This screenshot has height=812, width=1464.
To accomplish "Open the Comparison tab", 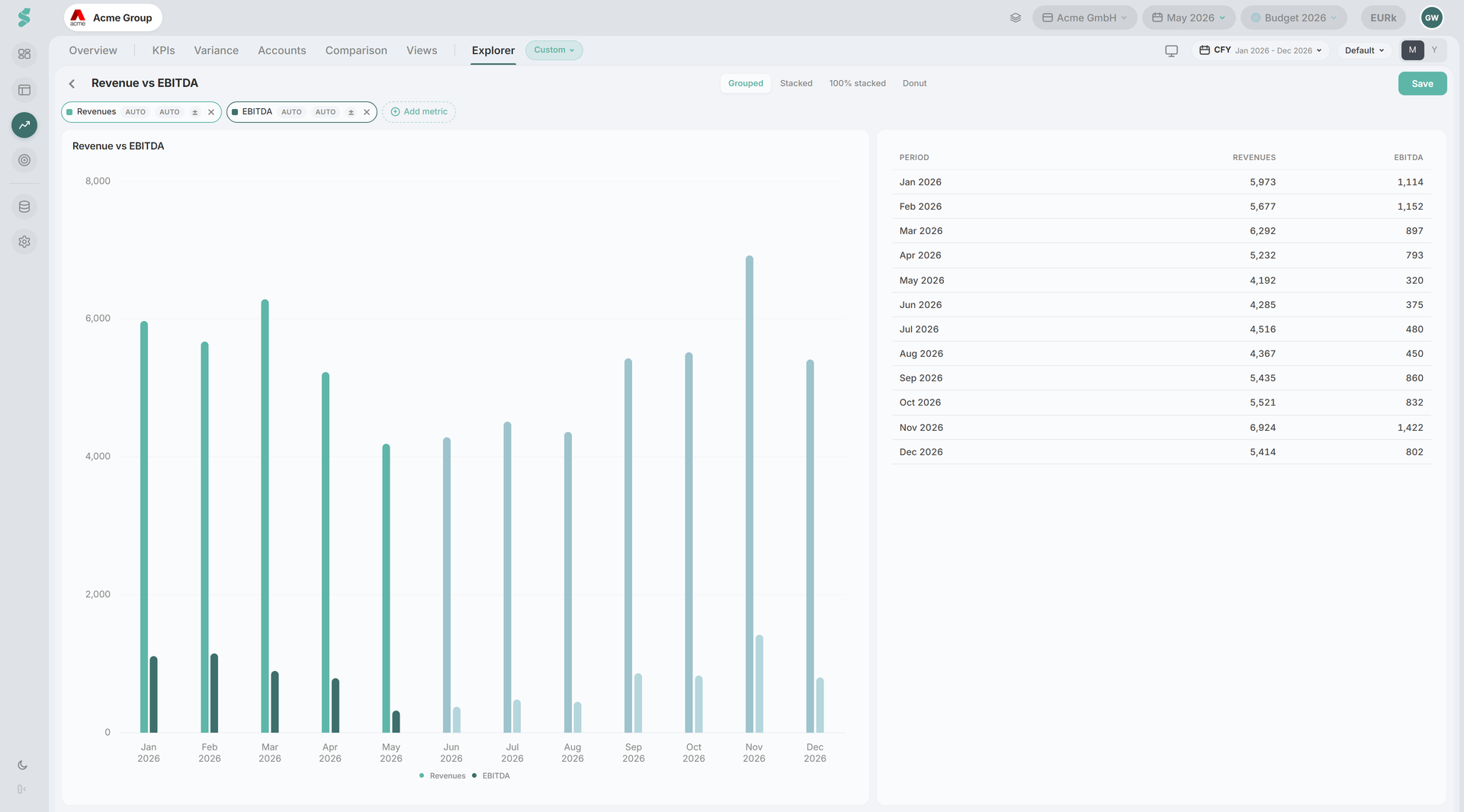I will click(x=356, y=50).
